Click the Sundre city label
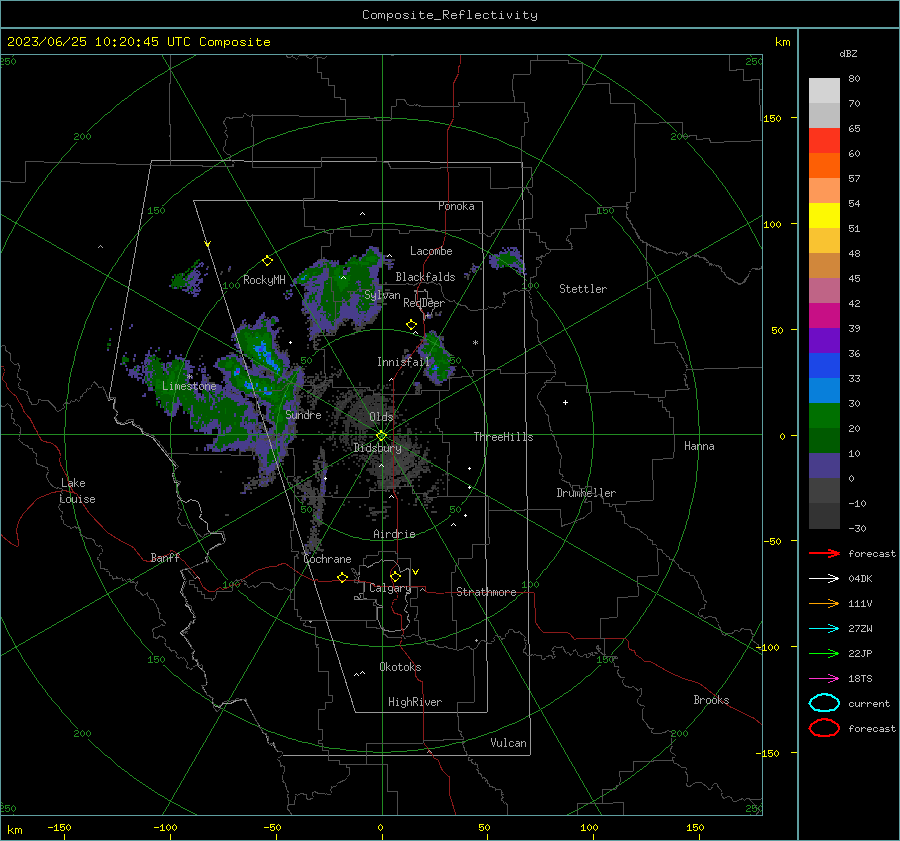This screenshot has width=900, height=841. pyautogui.click(x=303, y=414)
